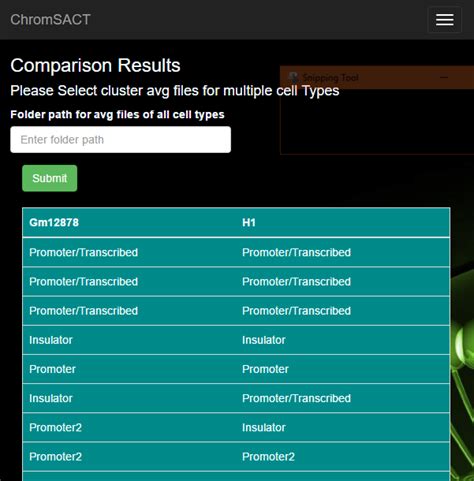Click 'Please Select cluster avg files' subtitle

click(175, 91)
